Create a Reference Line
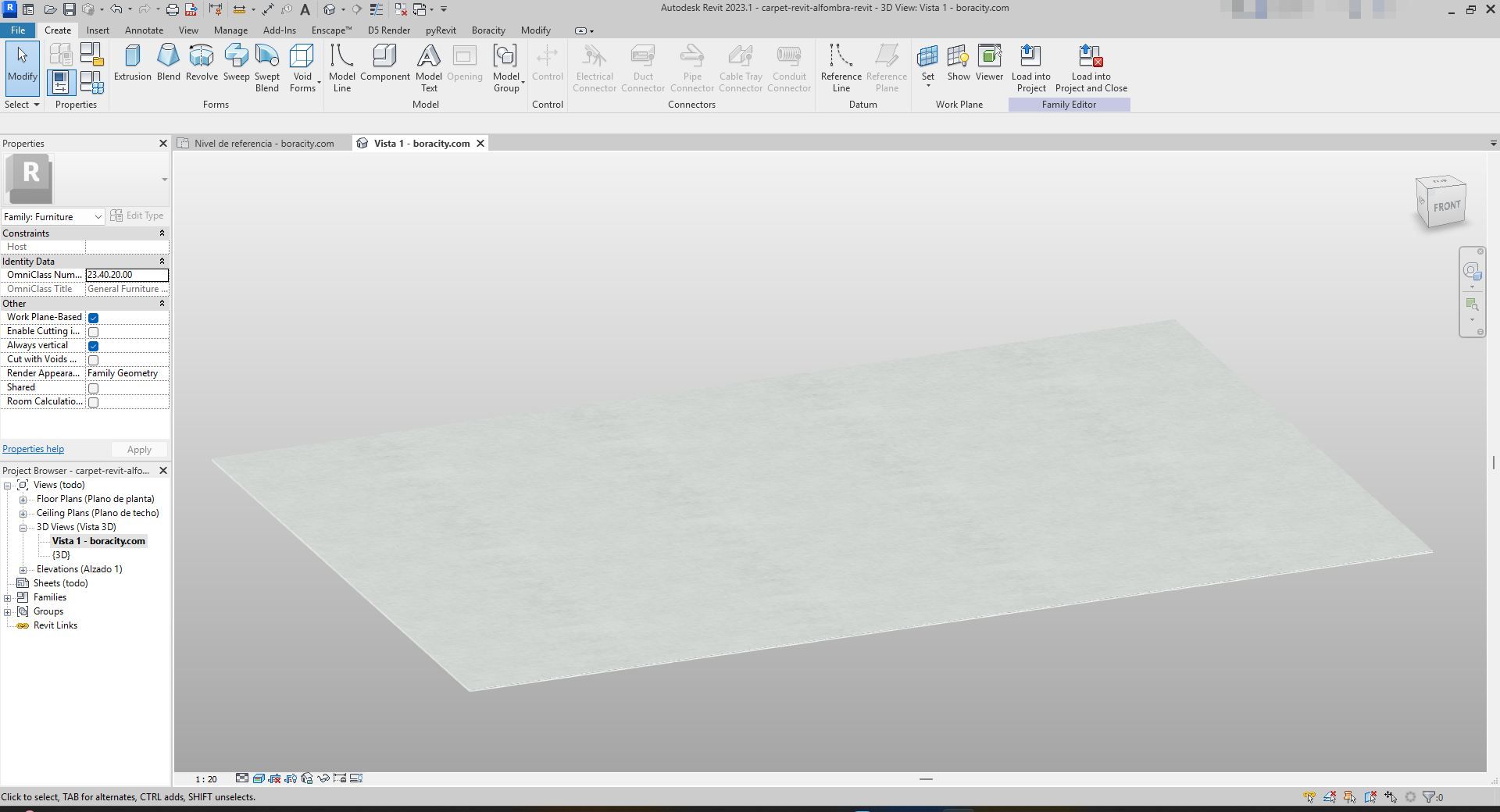The width and height of the screenshot is (1500, 812). [841, 68]
